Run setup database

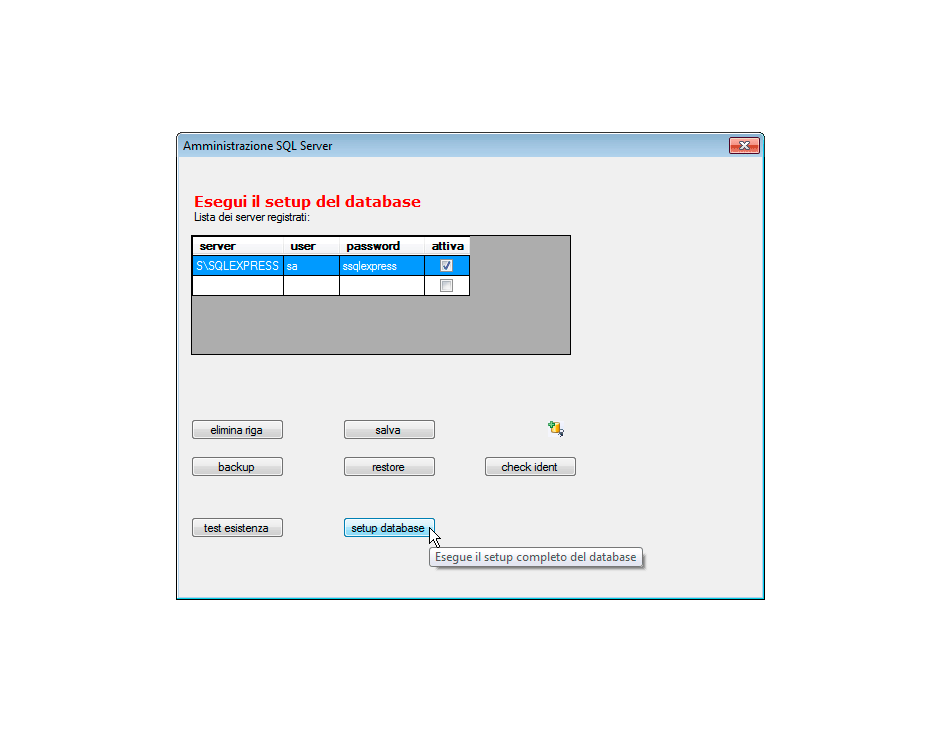389,528
